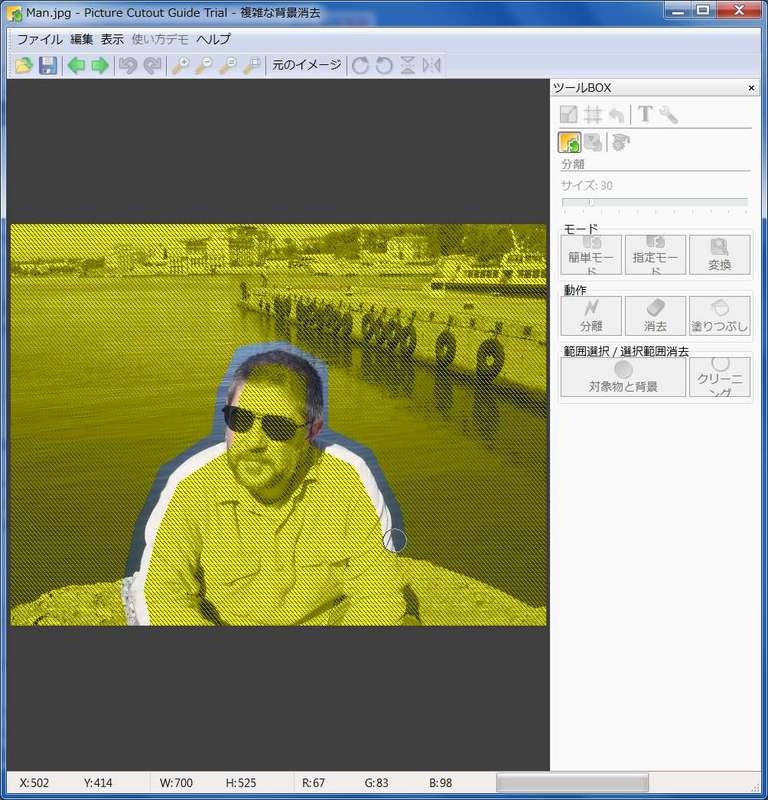
Task: Click the progress bar in status bar
Action: (572, 782)
